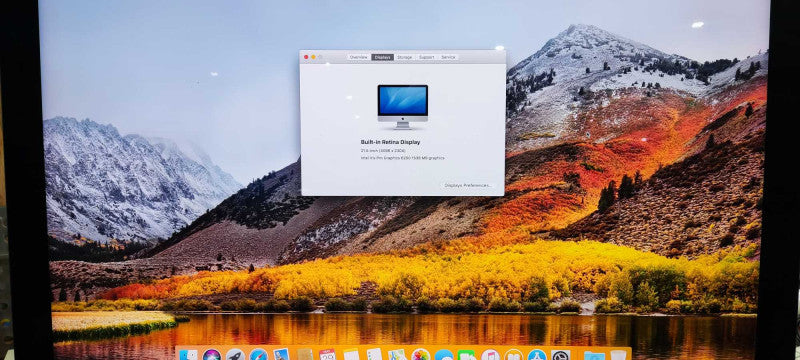Click the 21.5-inch resolution text line

click(383, 150)
